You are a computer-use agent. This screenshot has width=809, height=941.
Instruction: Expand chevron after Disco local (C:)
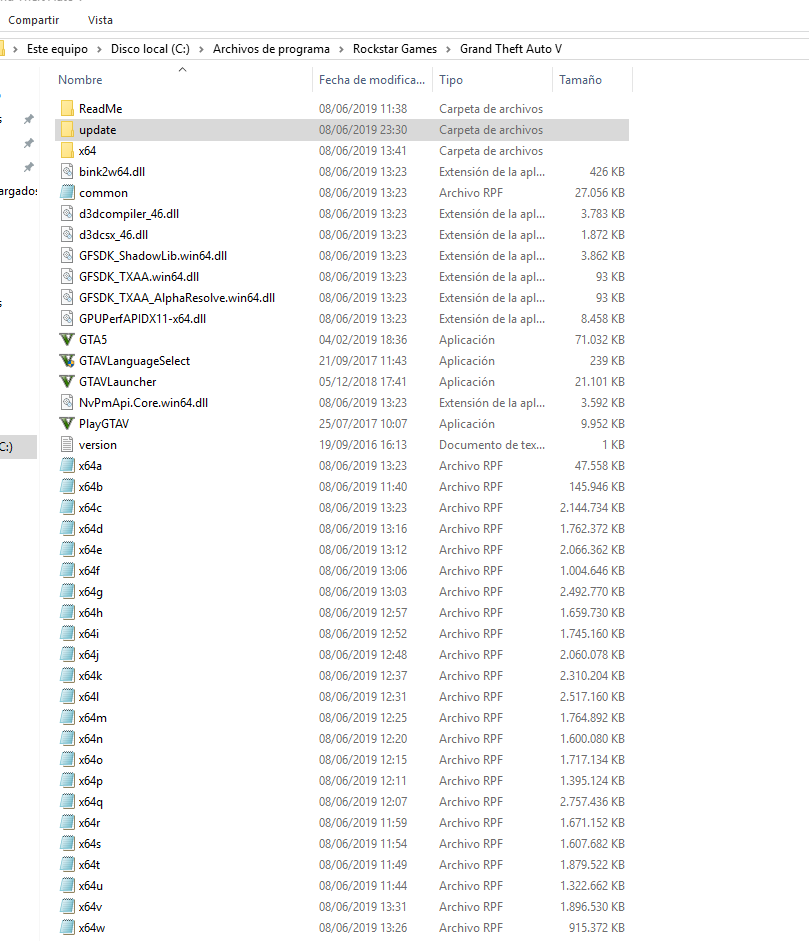[x=201, y=49]
